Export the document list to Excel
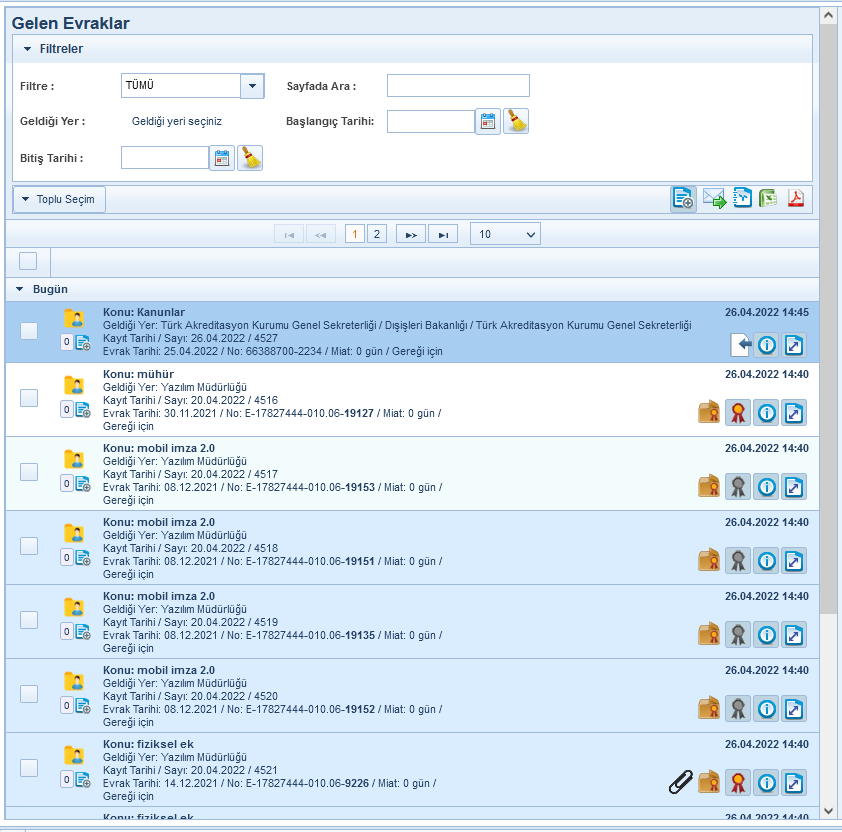Screen dimensions: 842x832 point(768,198)
